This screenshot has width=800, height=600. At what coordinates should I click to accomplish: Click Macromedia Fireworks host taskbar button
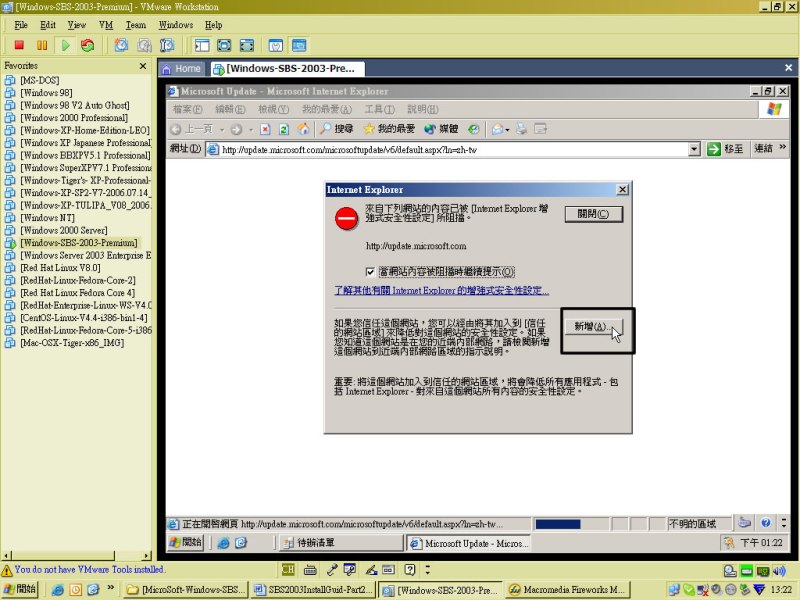568,590
